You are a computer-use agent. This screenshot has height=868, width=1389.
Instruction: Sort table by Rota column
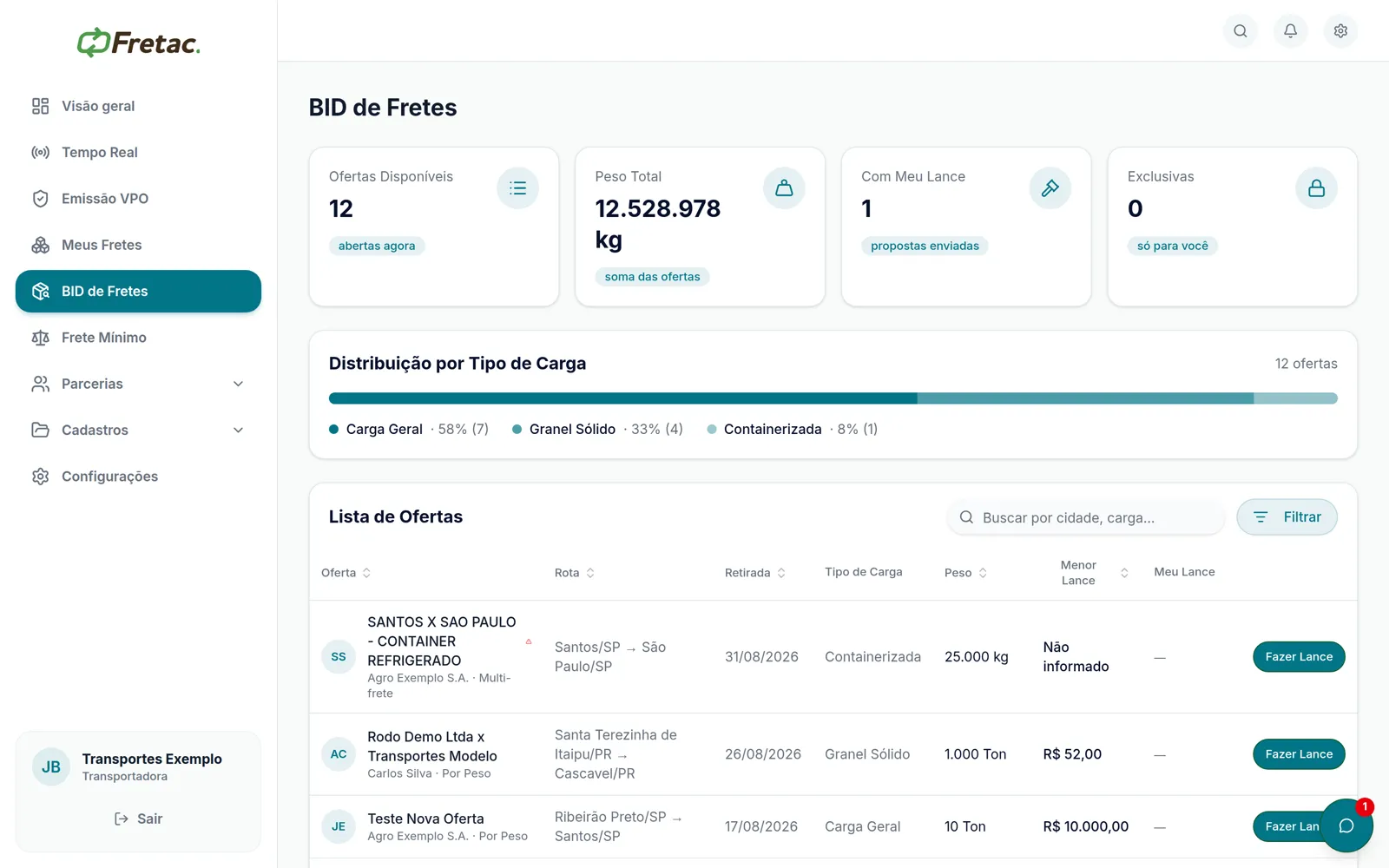coord(575,573)
